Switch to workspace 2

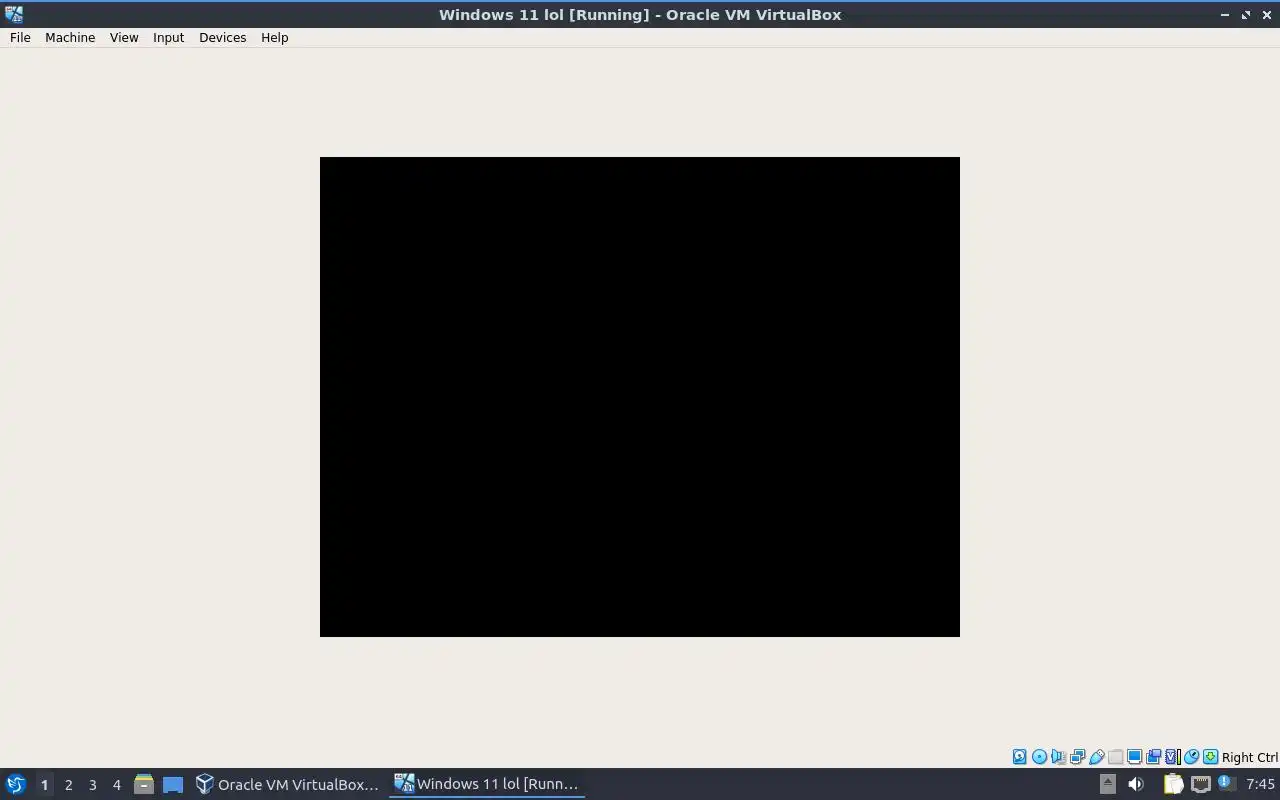coord(68,784)
